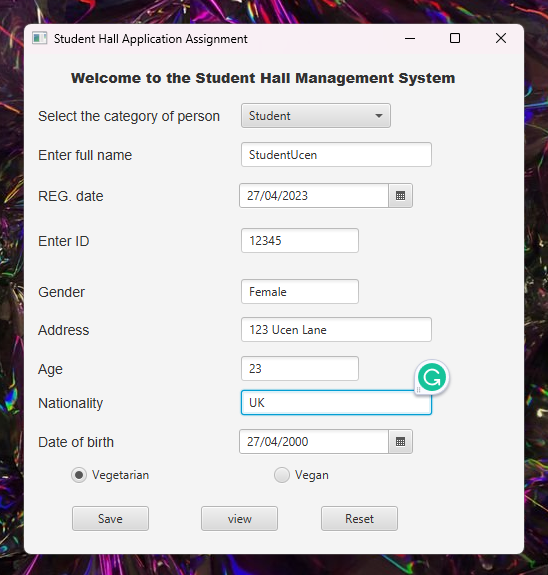Screen dimensions: 548x575
Task: Click the green Grammarly icon
Action: pyautogui.click(x=432, y=377)
